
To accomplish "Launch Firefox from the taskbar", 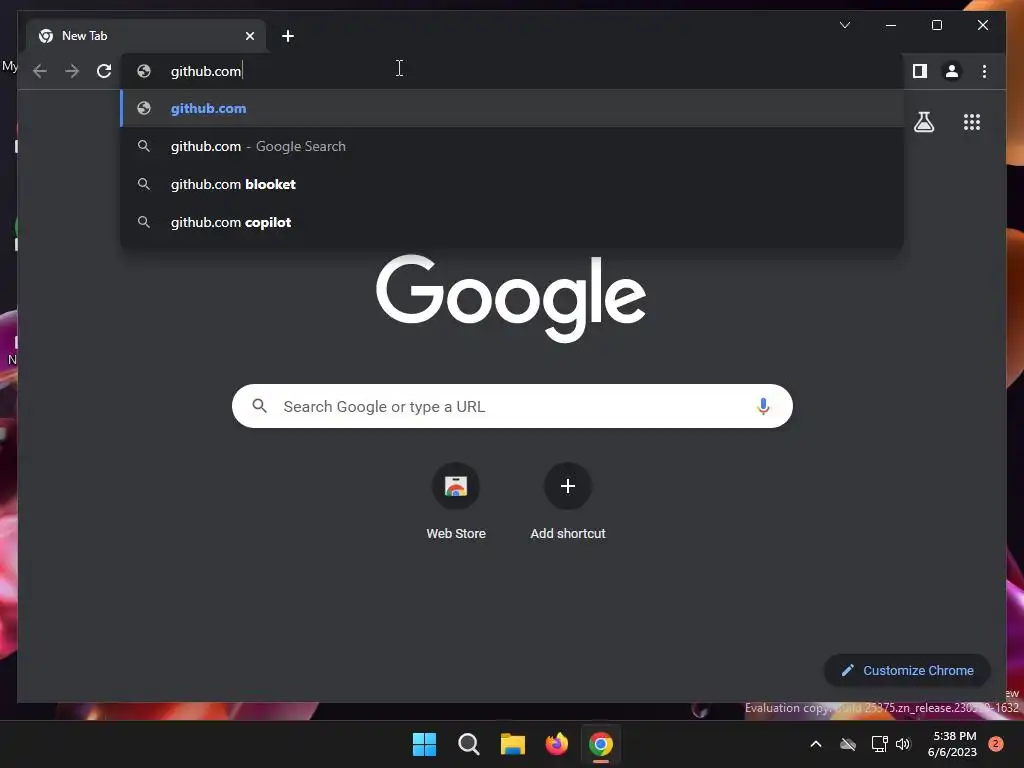I will 556,744.
